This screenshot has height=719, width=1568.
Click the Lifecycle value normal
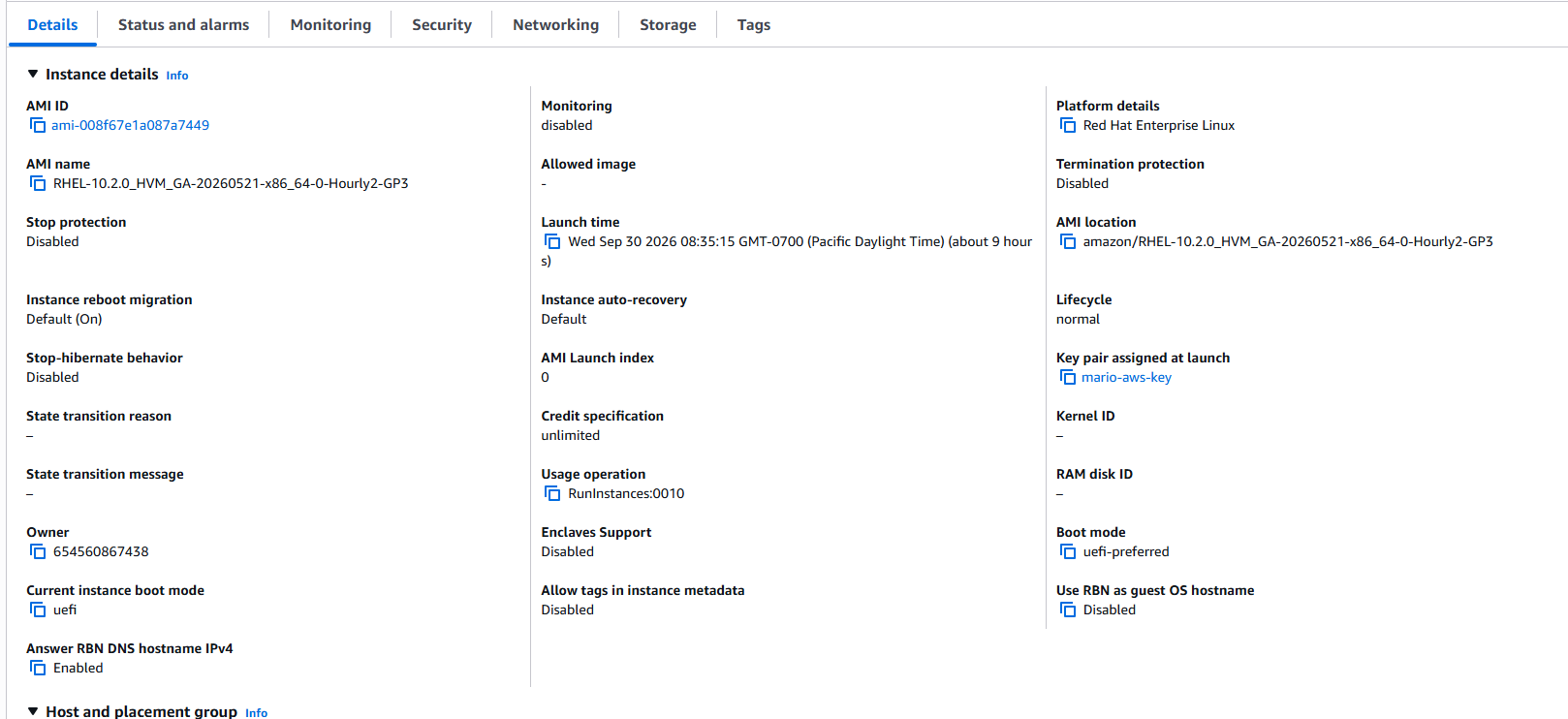pos(1078,319)
